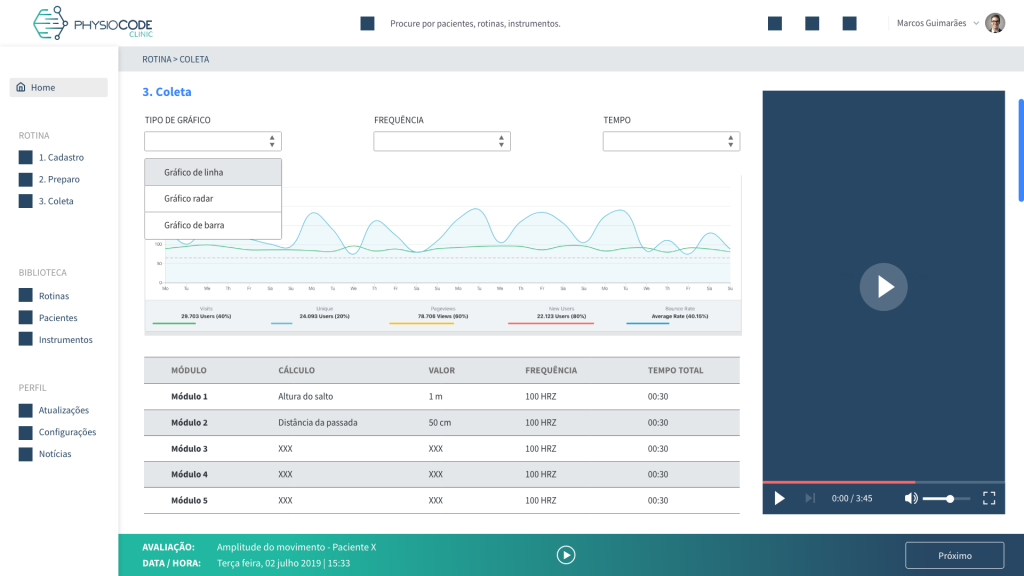Screen dimensions: 1024x576
Task: Expand the Frequência dropdown
Action: [x=442, y=142]
